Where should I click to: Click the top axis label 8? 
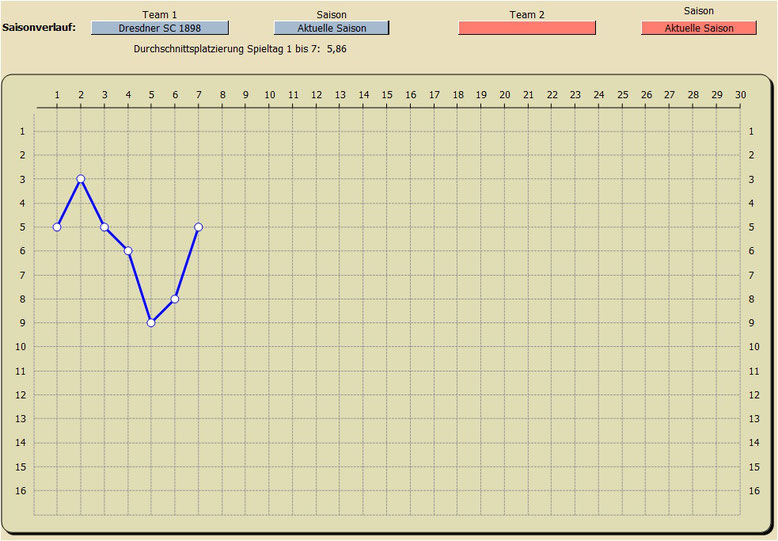pos(222,94)
